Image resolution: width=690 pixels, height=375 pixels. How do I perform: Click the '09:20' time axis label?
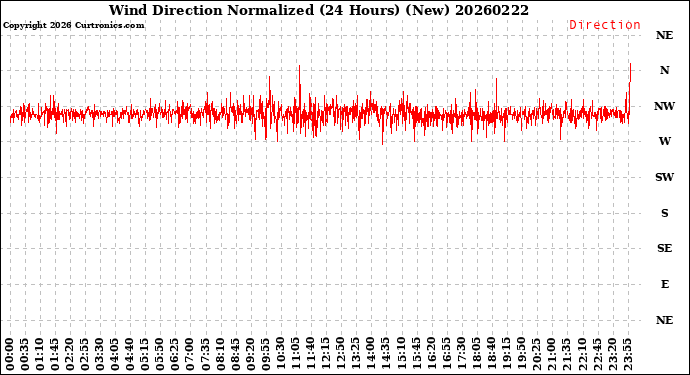pyautogui.click(x=250, y=354)
